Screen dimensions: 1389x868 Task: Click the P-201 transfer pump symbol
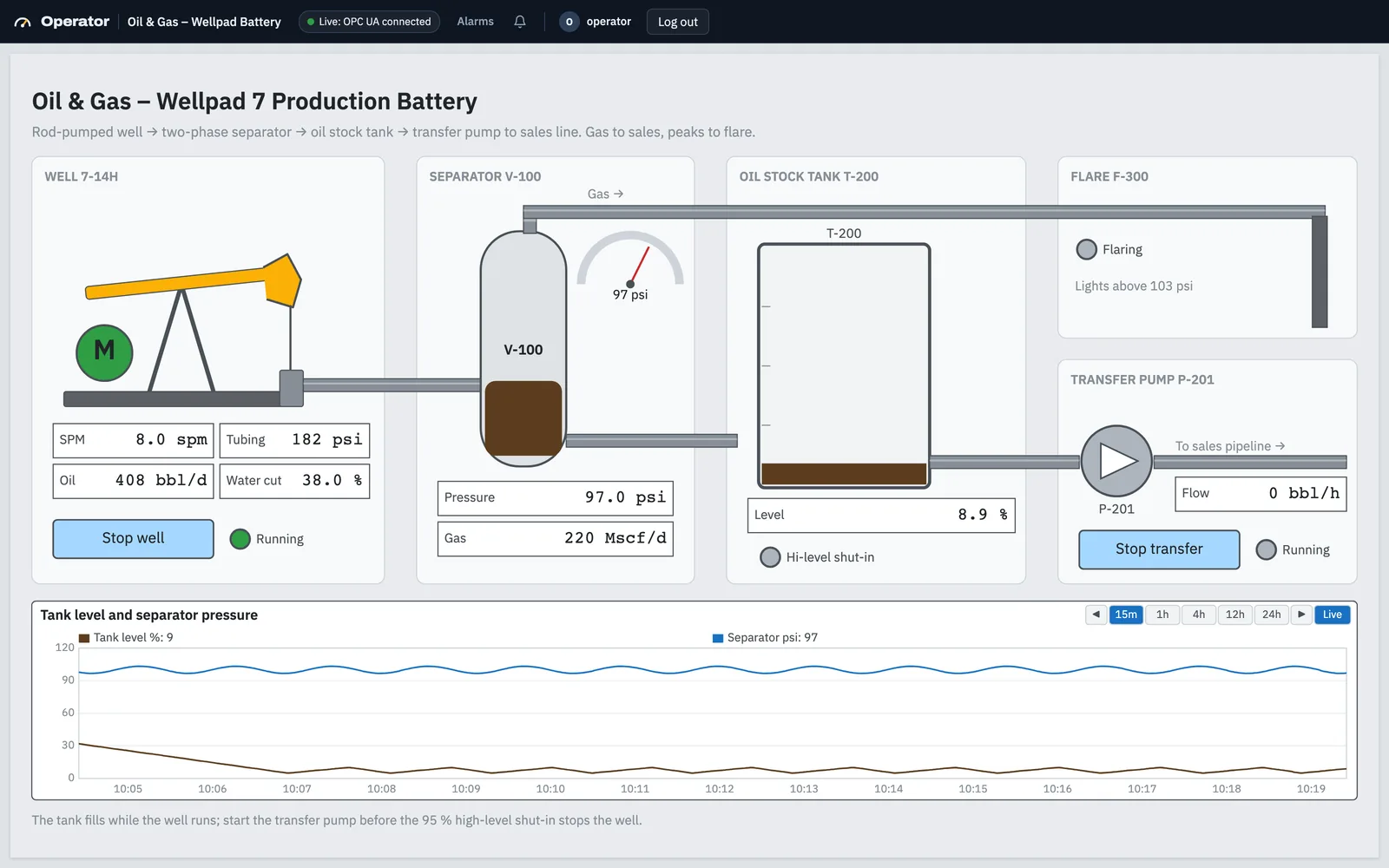tap(1116, 461)
